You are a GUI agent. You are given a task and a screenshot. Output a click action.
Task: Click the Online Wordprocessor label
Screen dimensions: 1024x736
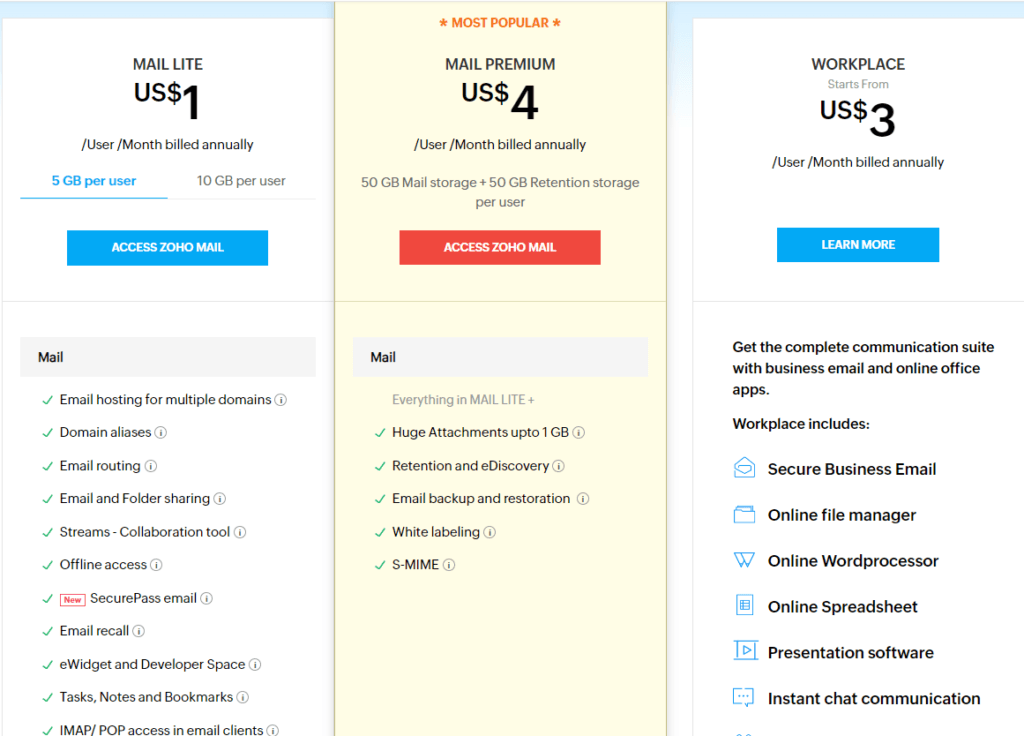pos(853,561)
